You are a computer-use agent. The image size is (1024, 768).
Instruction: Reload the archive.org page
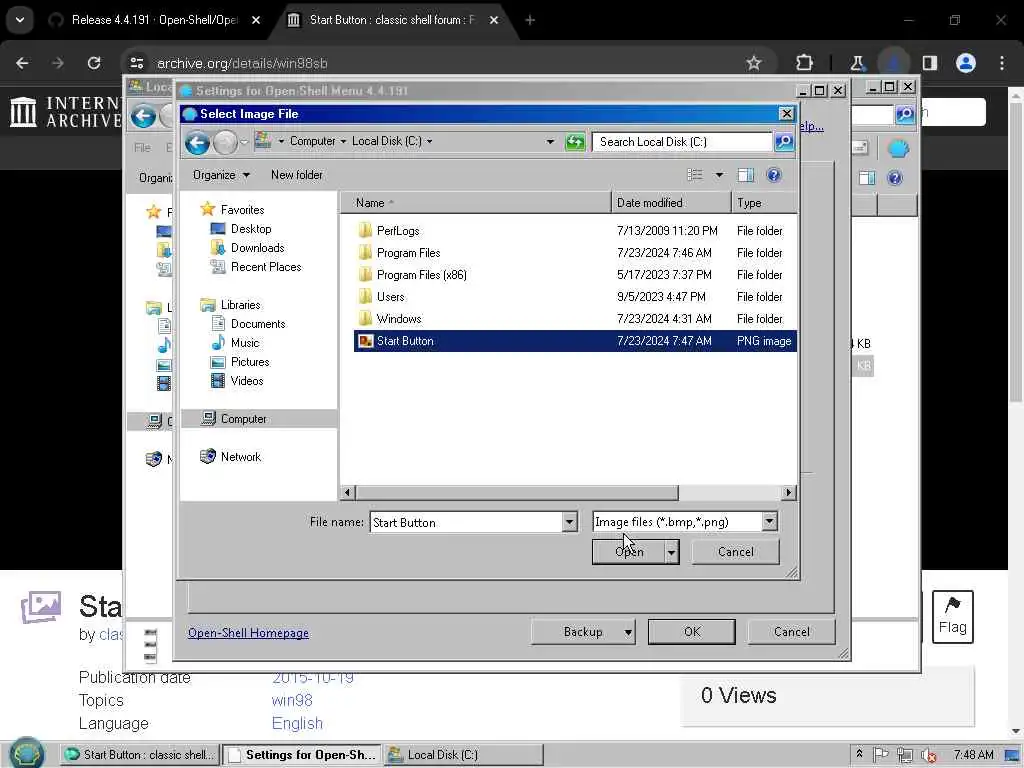coord(94,63)
